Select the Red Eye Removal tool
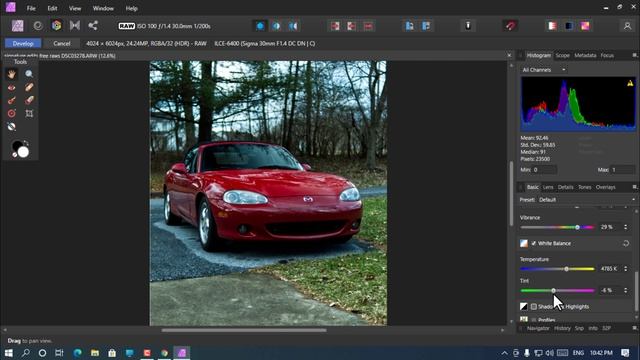The width and height of the screenshot is (640, 360). (11, 87)
